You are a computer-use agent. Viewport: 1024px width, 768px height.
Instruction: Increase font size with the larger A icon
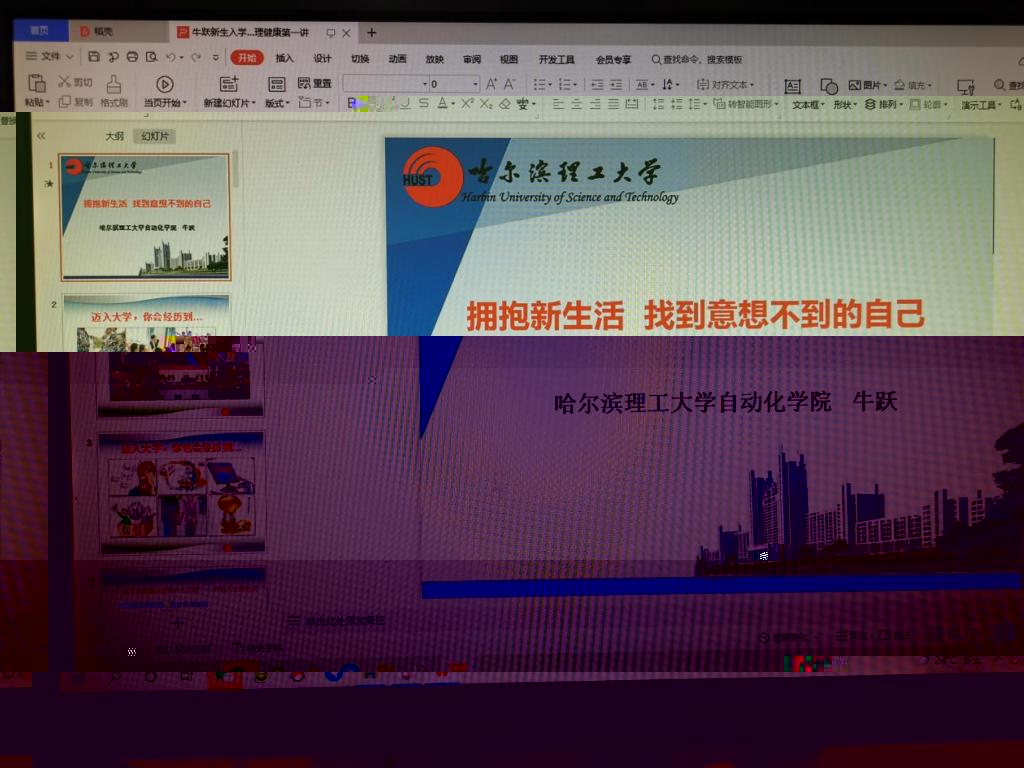coord(492,84)
